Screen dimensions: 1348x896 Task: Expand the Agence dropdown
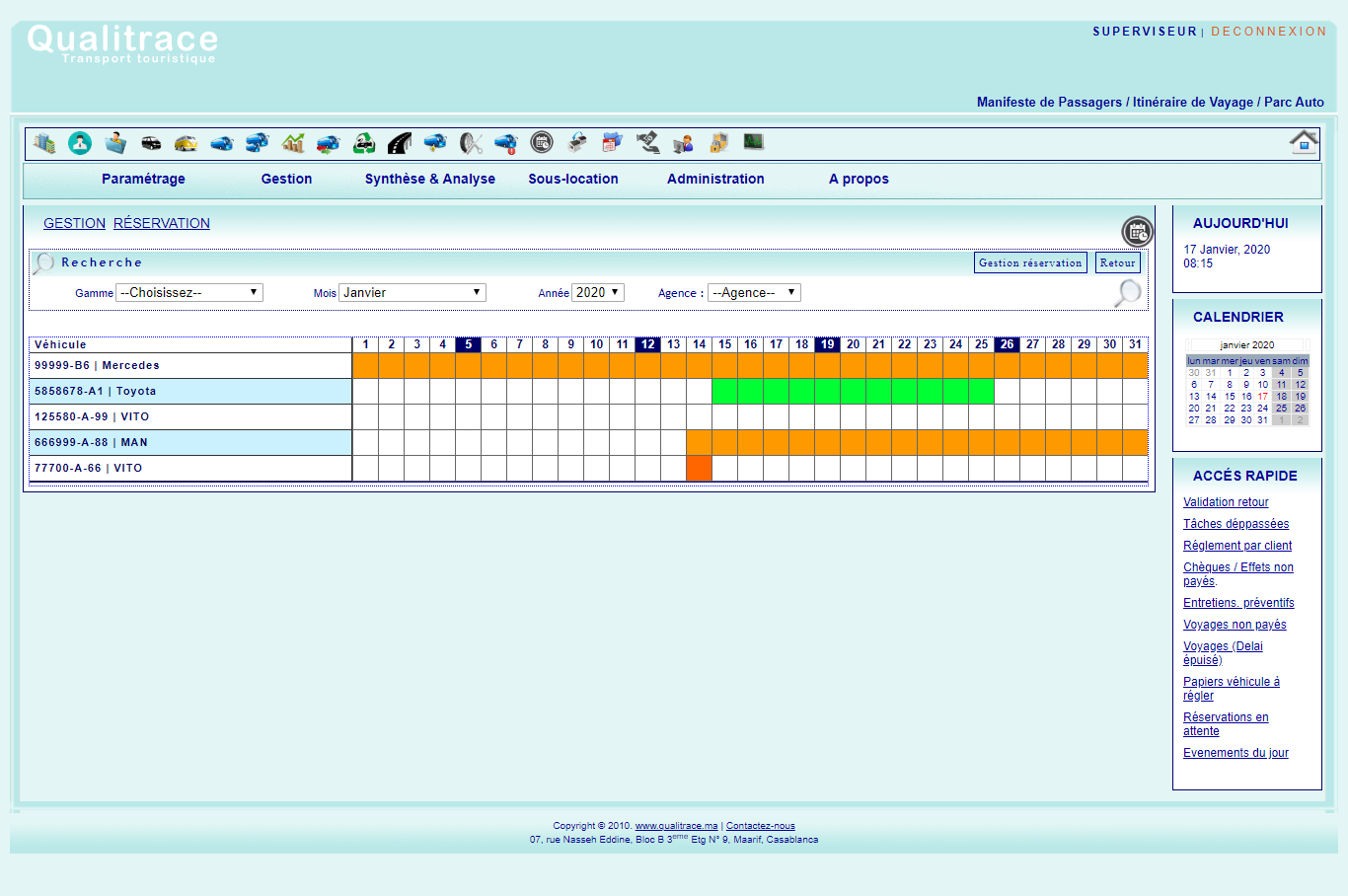(x=754, y=293)
